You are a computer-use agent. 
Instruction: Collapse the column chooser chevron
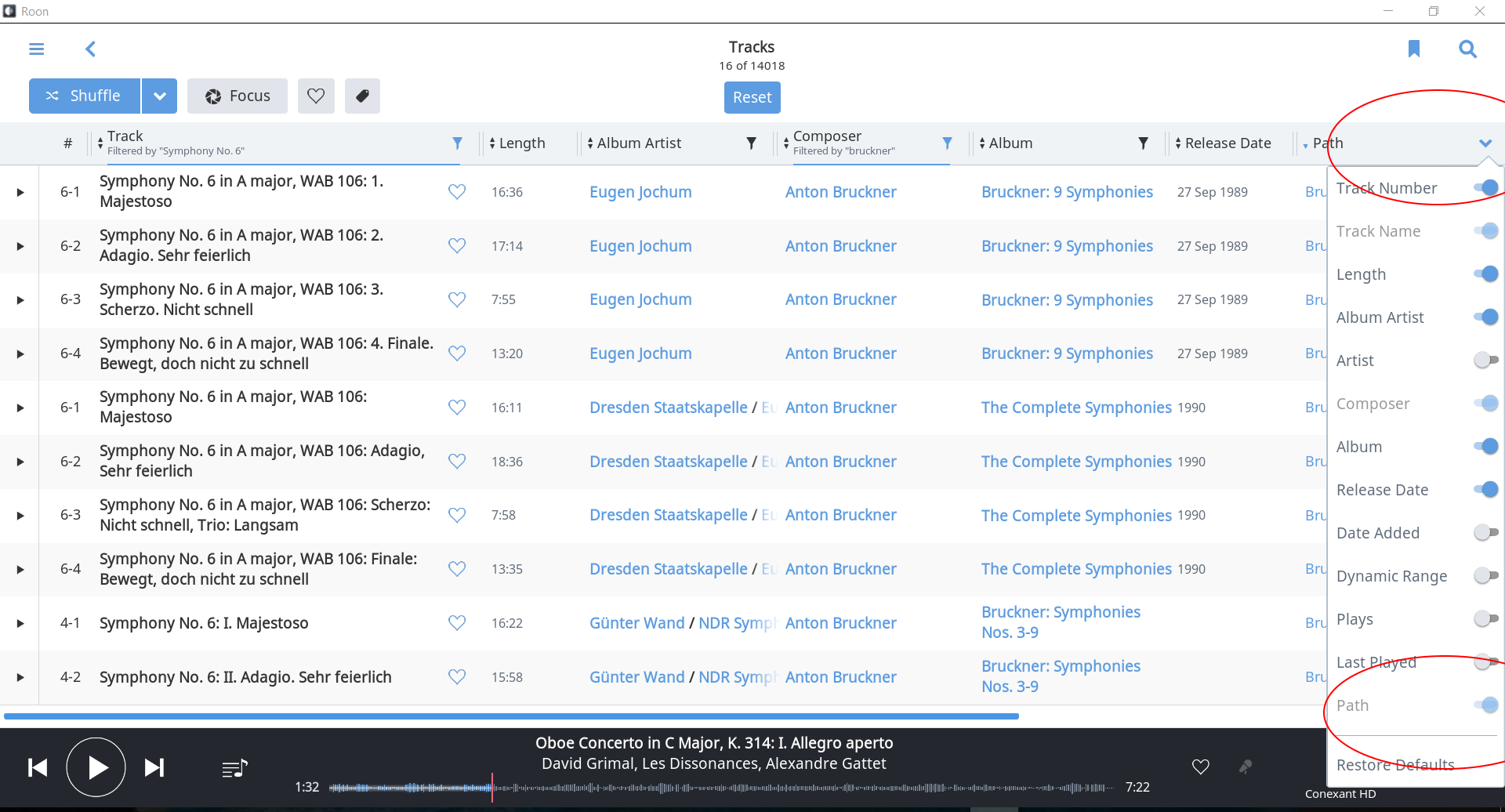(x=1485, y=143)
